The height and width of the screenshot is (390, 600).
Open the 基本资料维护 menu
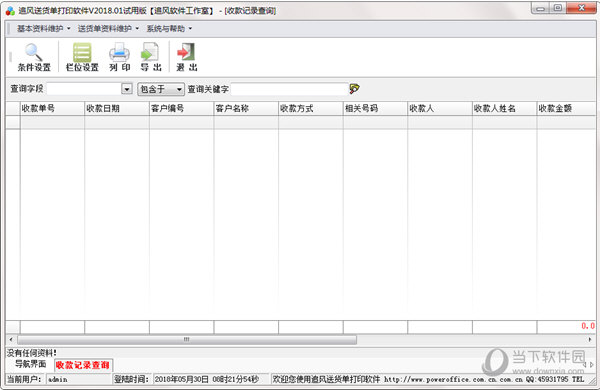[x=43, y=28]
